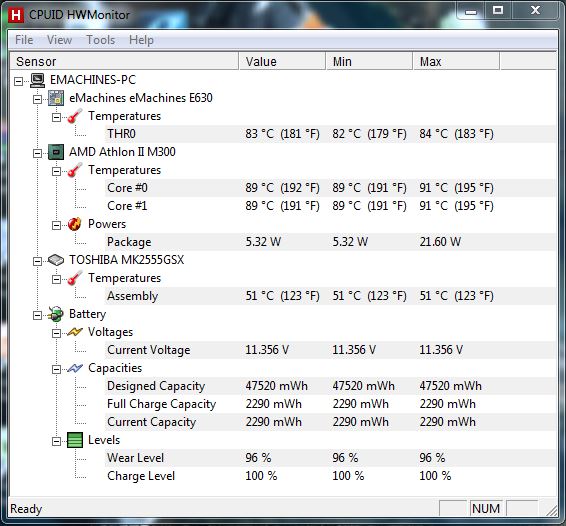Open the Tools menu
Screen dimensions: 566x526
(x=101, y=40)
